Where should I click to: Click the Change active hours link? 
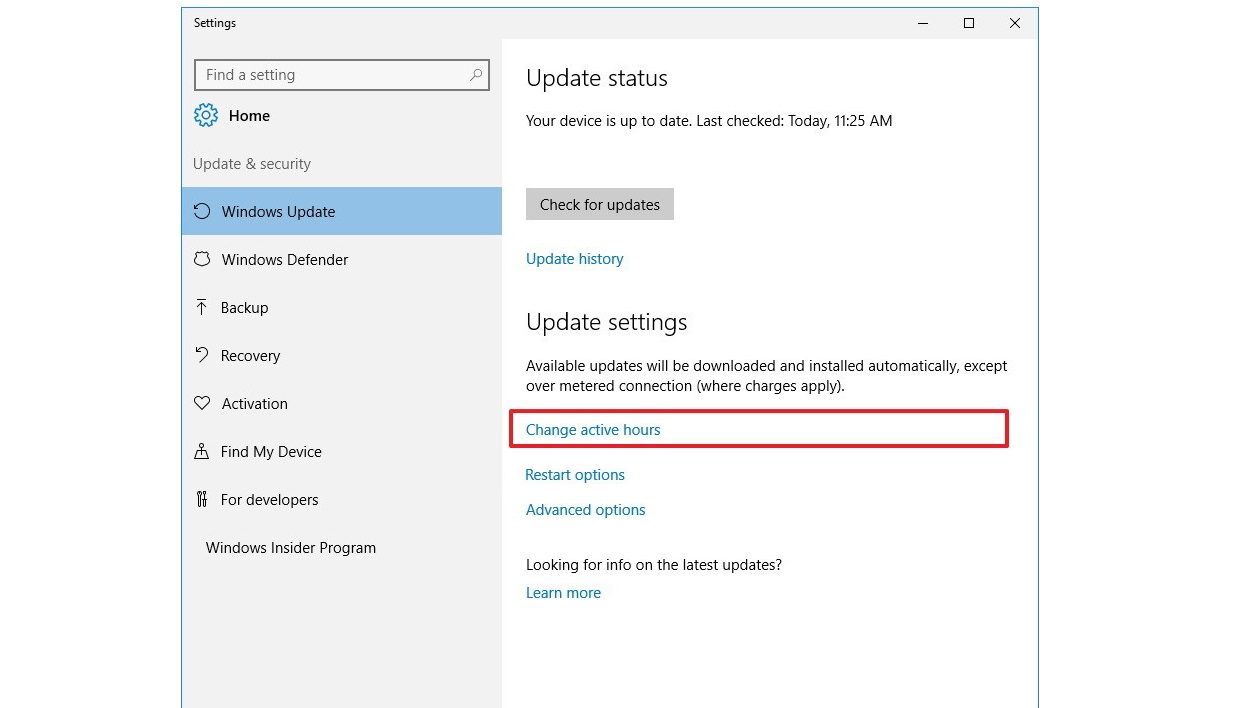point(593,430)
